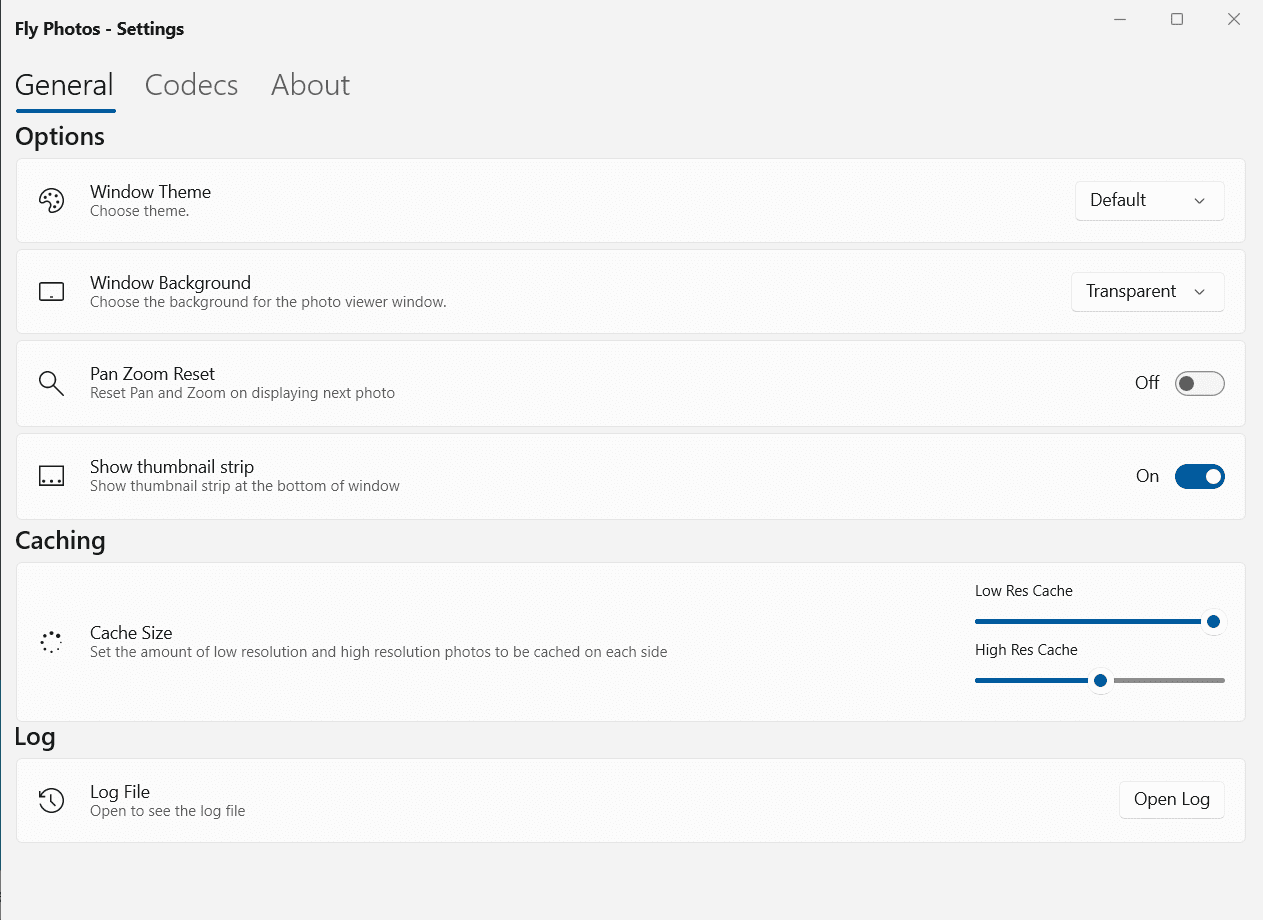
Task: Close the Settings window
Action: point(1234,19)
